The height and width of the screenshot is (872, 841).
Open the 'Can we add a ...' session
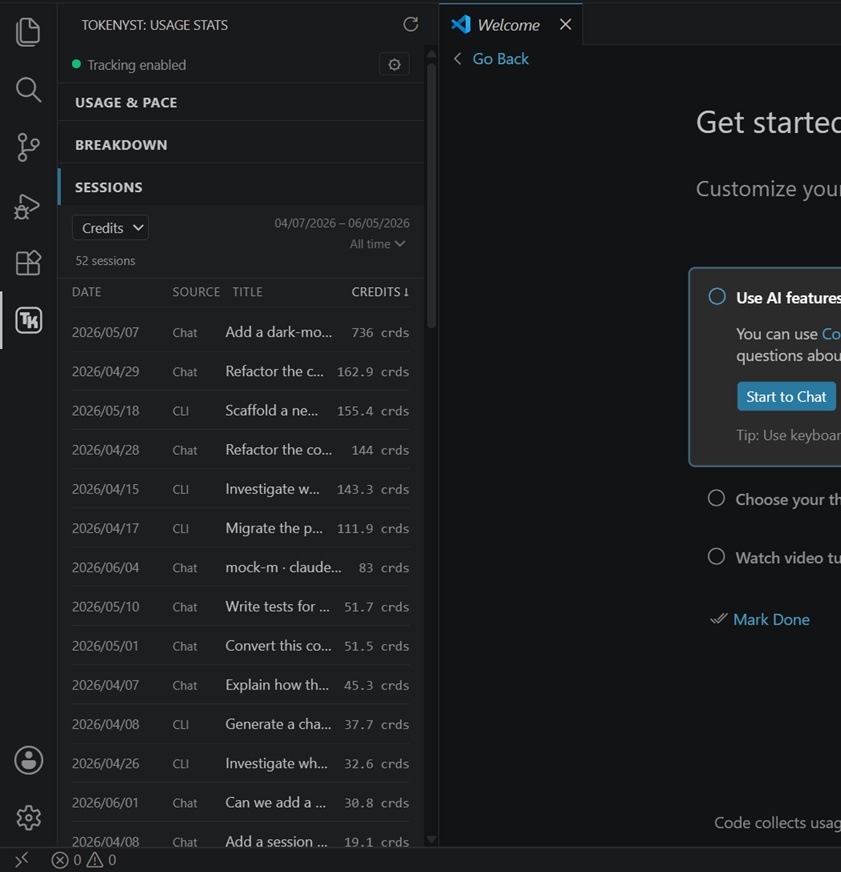240,802
